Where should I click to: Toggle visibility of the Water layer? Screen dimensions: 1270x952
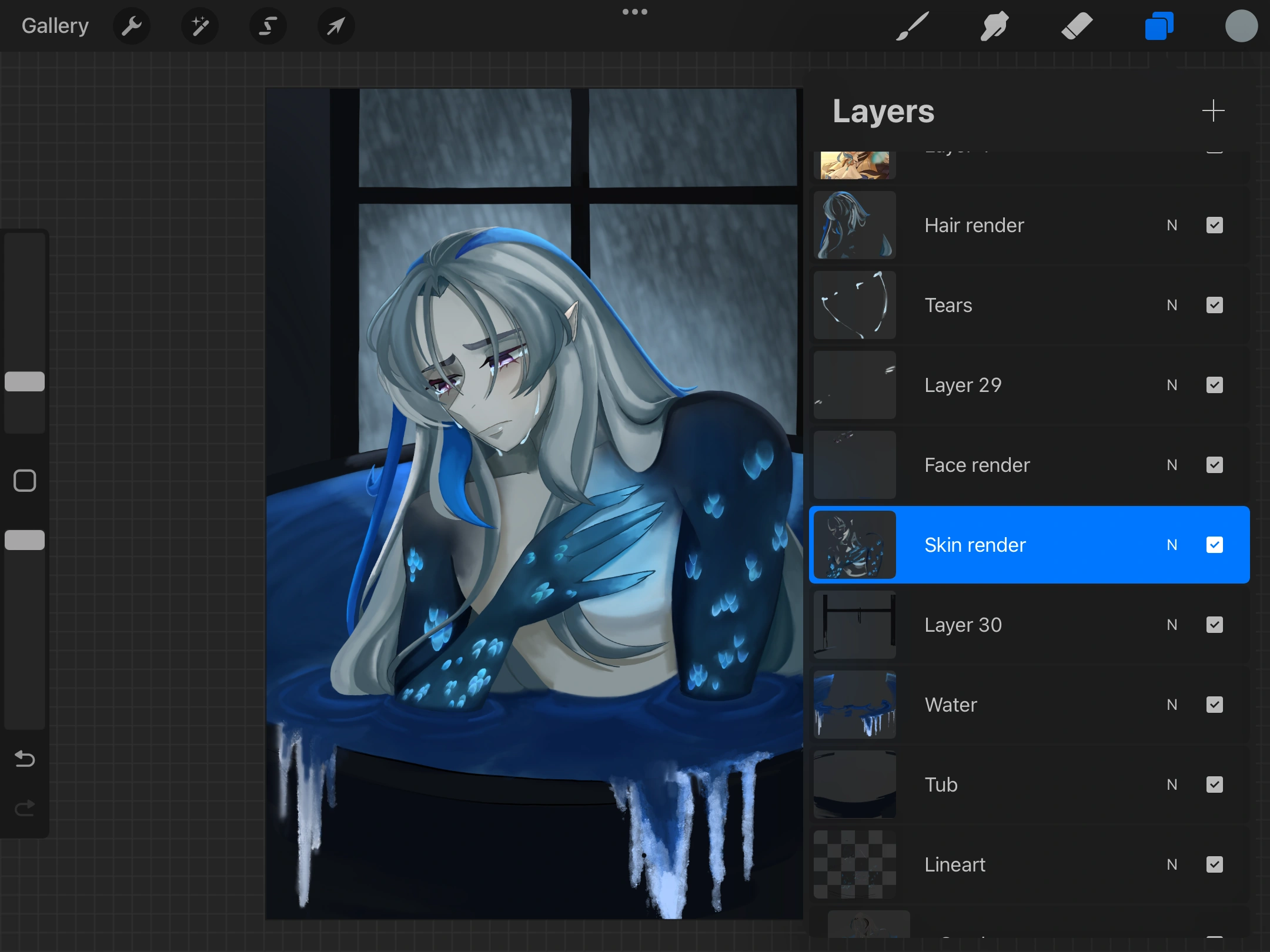[1214, 705]
